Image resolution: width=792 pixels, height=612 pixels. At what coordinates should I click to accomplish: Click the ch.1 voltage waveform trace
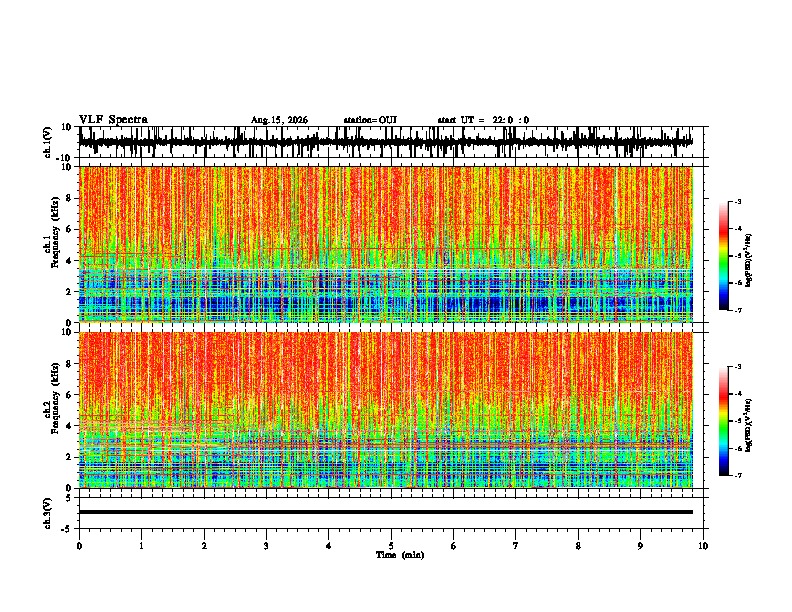tap(385, 141)
